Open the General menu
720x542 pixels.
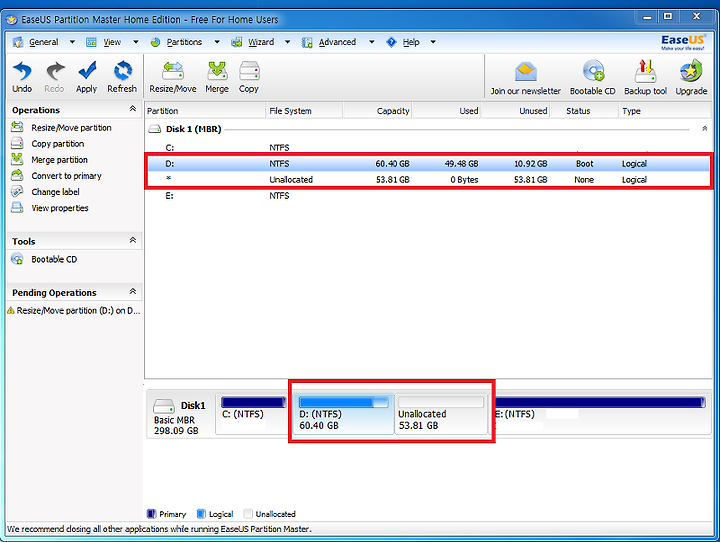pos(44,42)
